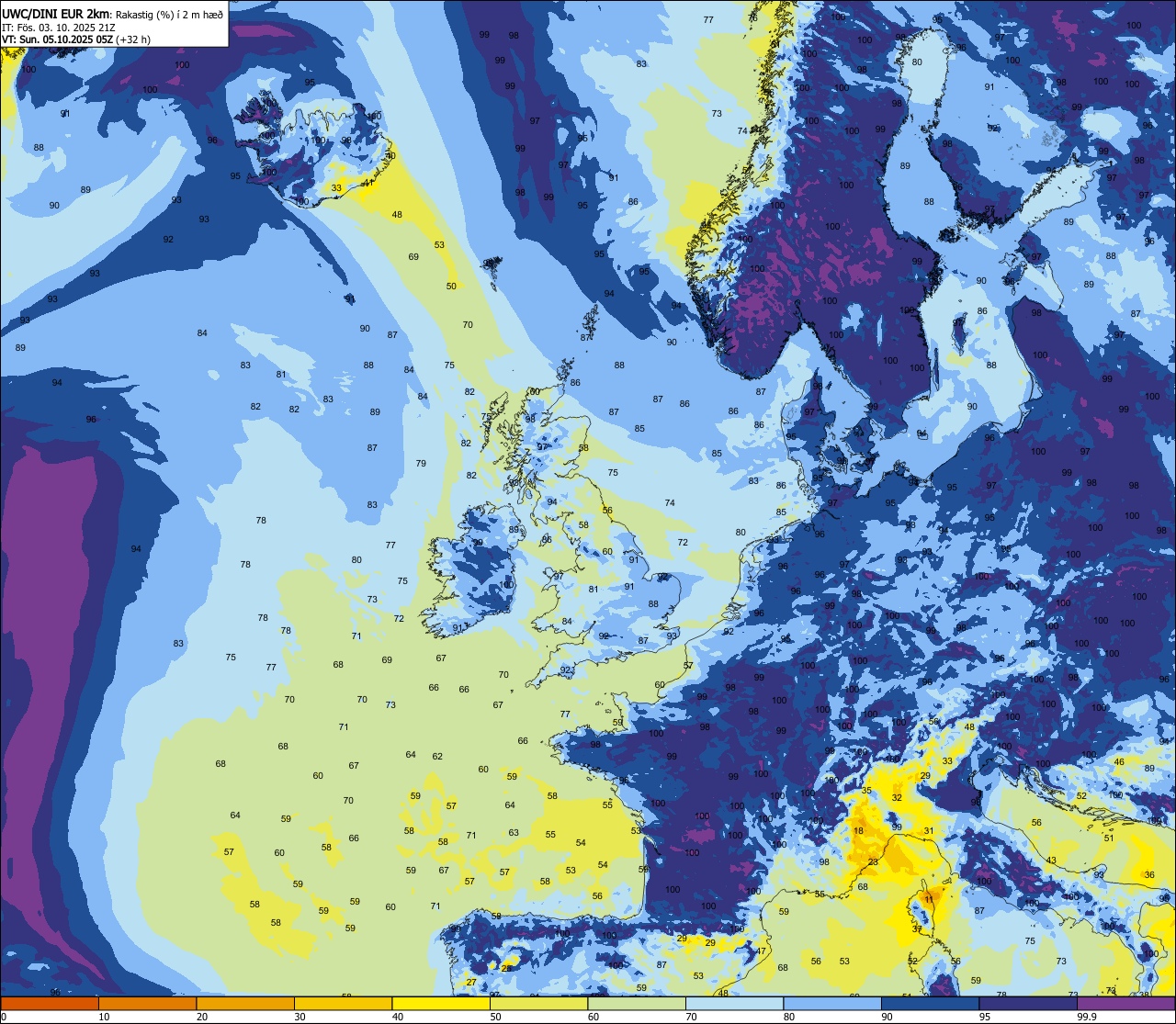Click the map humidity value '11'
The height and width of the screenshot is (1024, 1176).
pos(930,898)
